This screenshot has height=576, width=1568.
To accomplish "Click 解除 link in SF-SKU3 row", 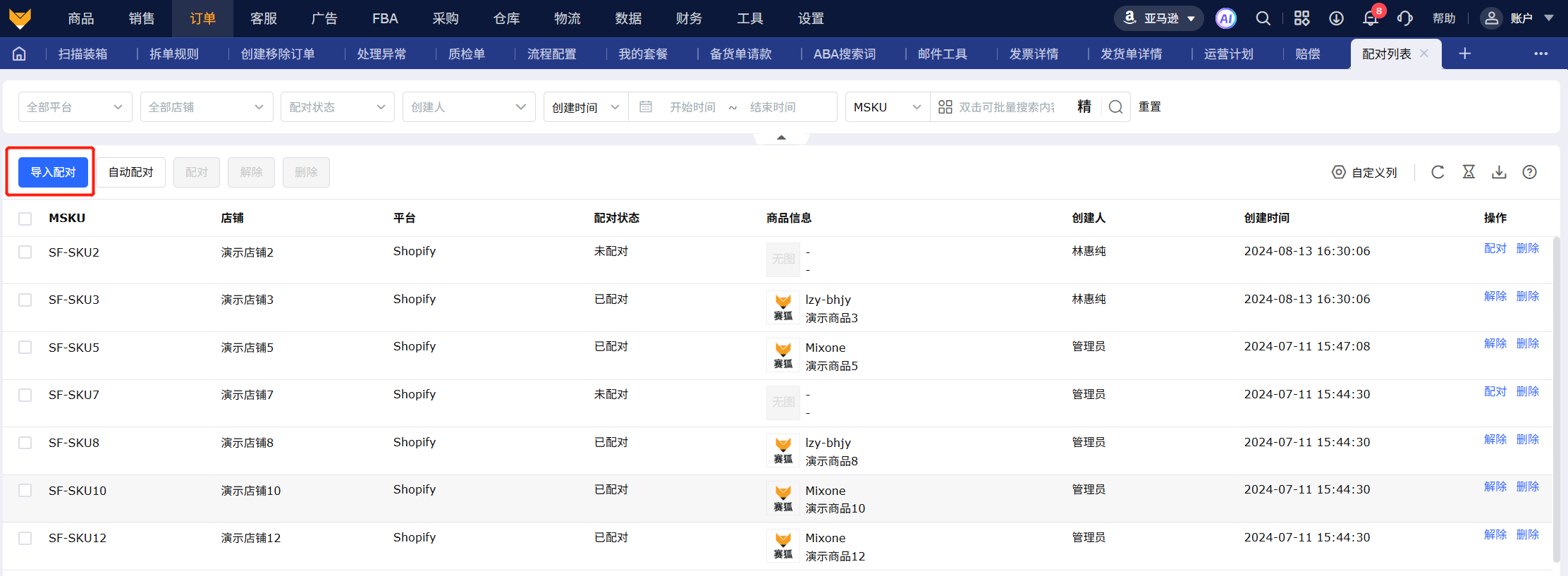I will [x=1495, y=296].
